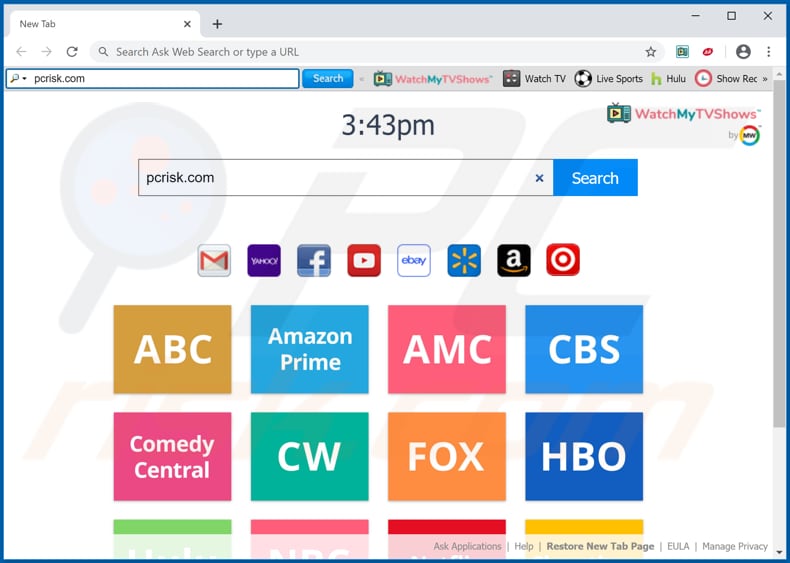
Task: Open the Chrome profile avatar
Action: 743,51
